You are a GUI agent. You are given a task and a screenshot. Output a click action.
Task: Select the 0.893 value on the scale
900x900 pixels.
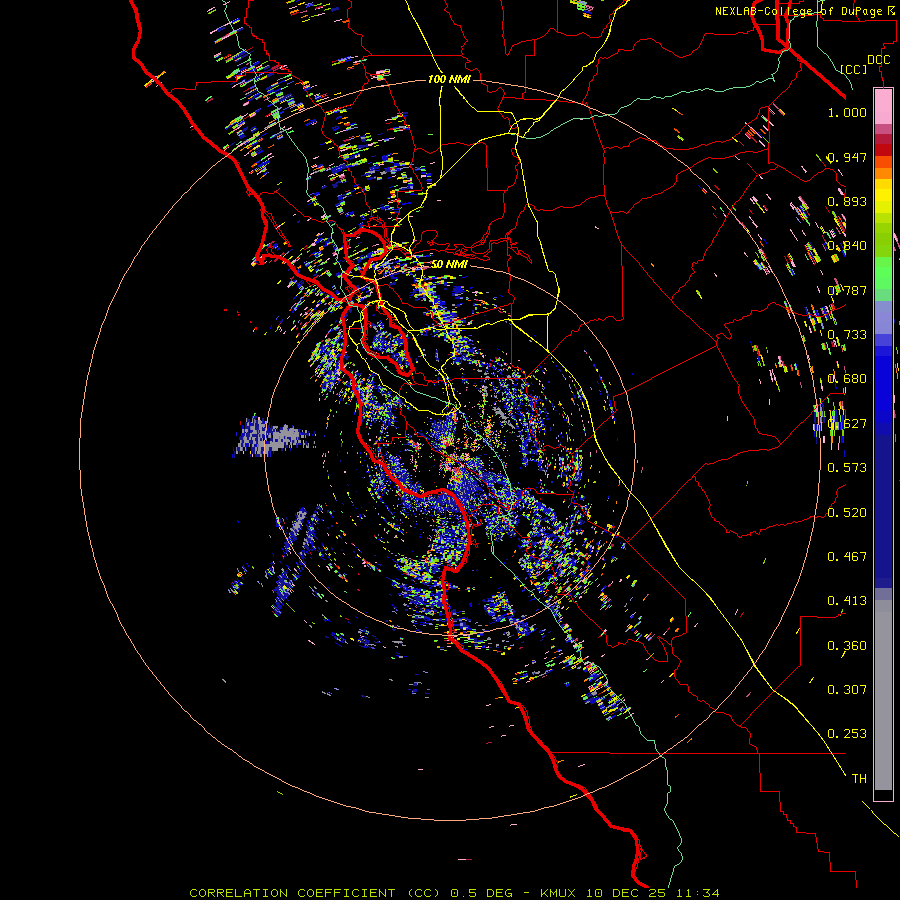pos(847,201)
